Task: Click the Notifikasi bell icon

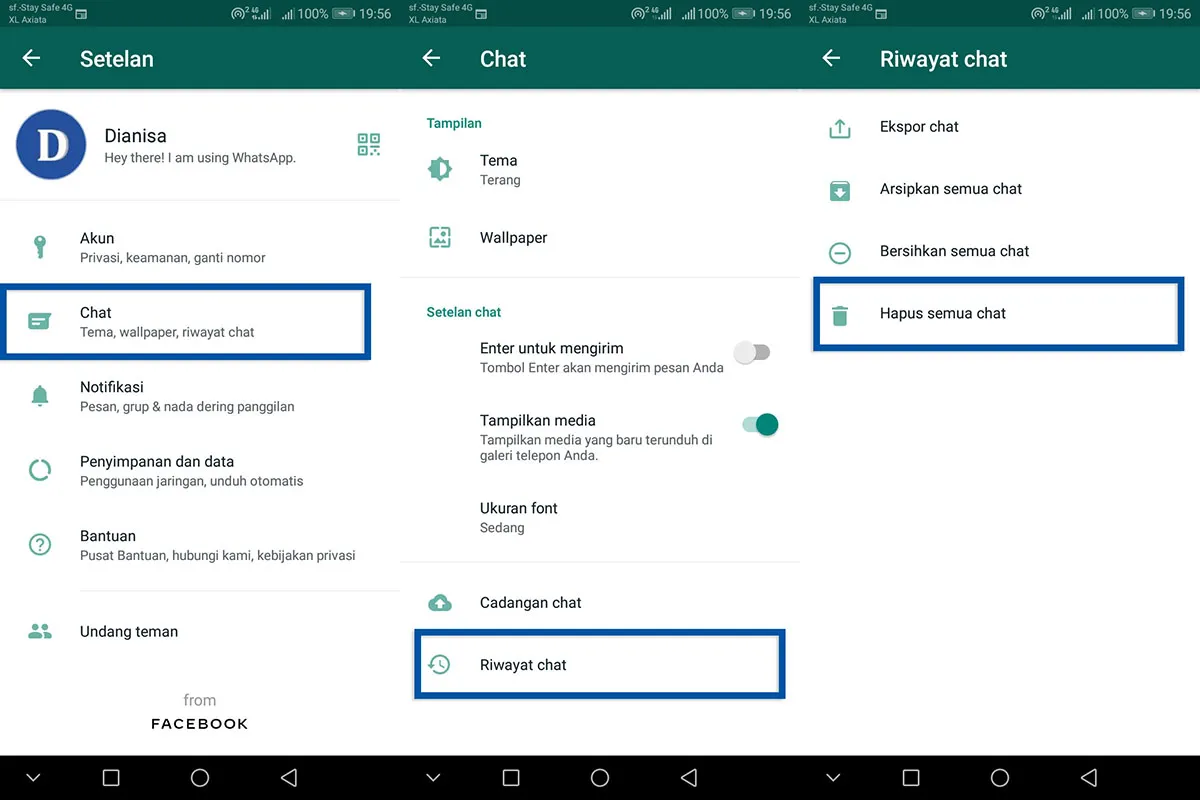Action: pos(40,395)
